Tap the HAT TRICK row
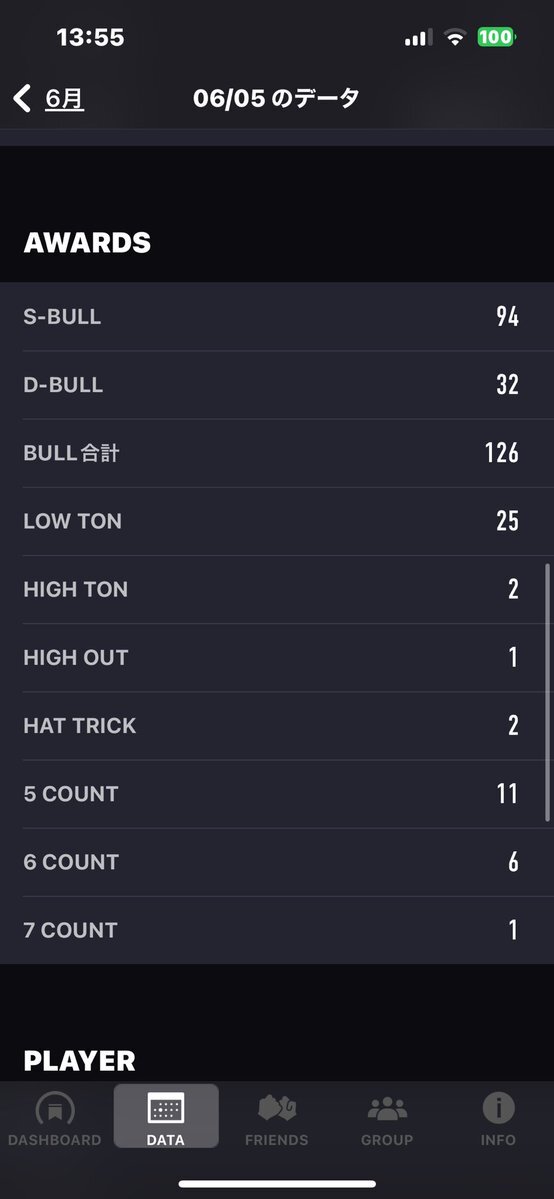Image resolution: width=554 pixels, height=1199 pixels. pyautogui.click(x=277, y=726)
